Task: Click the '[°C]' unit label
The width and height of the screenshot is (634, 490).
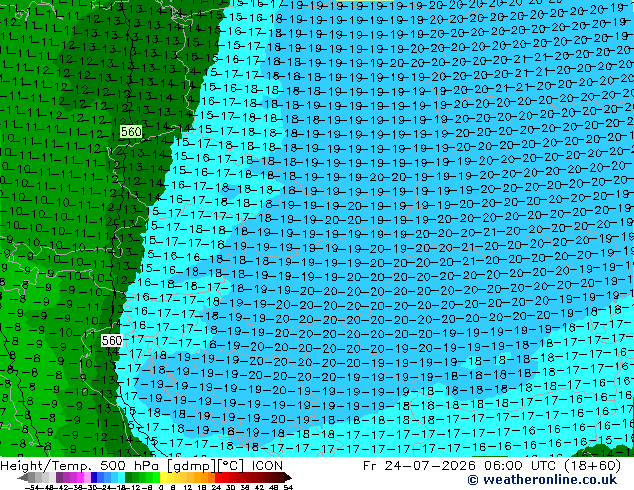Action: coord(231,466)
